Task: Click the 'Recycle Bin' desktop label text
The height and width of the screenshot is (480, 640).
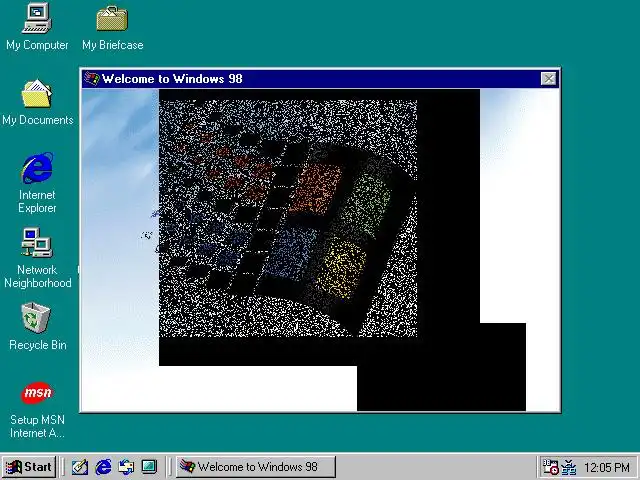Action: [38, 345]
